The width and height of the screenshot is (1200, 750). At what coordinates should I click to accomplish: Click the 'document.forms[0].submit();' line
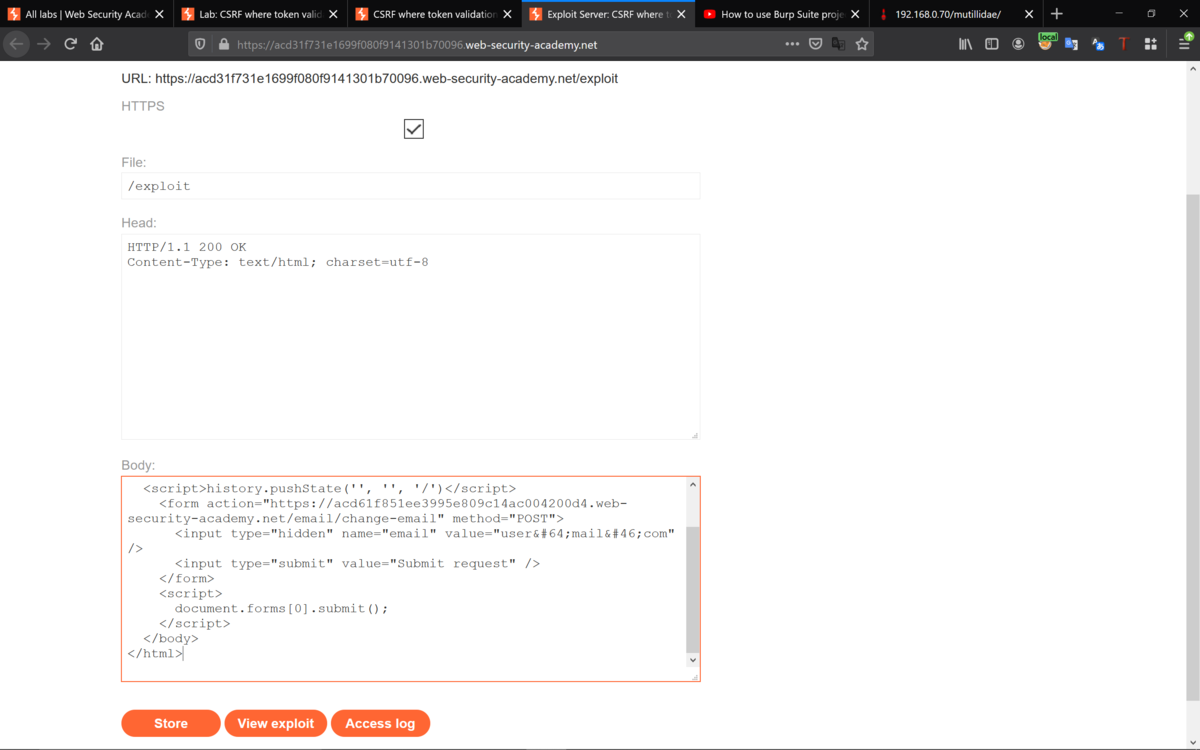pyautogui.click(x=281, y=608)
